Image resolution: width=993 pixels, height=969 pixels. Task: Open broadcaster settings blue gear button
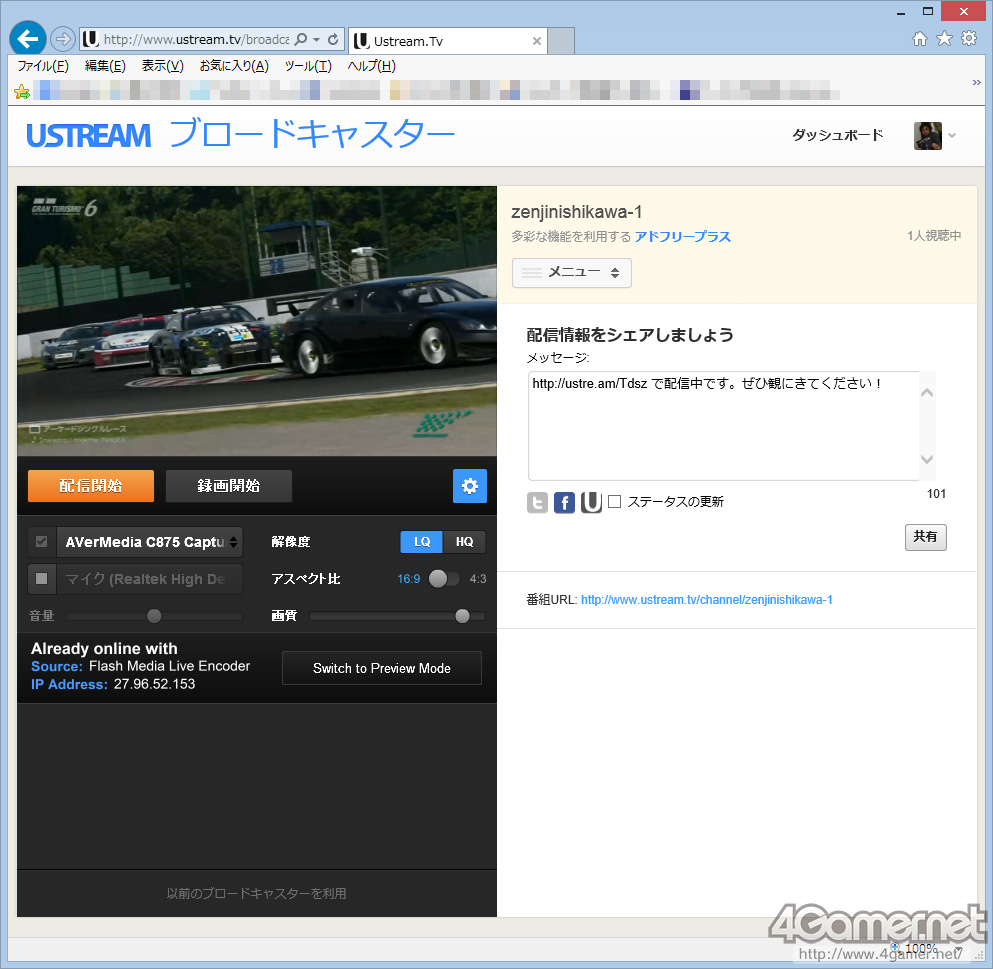pos(470,486)
